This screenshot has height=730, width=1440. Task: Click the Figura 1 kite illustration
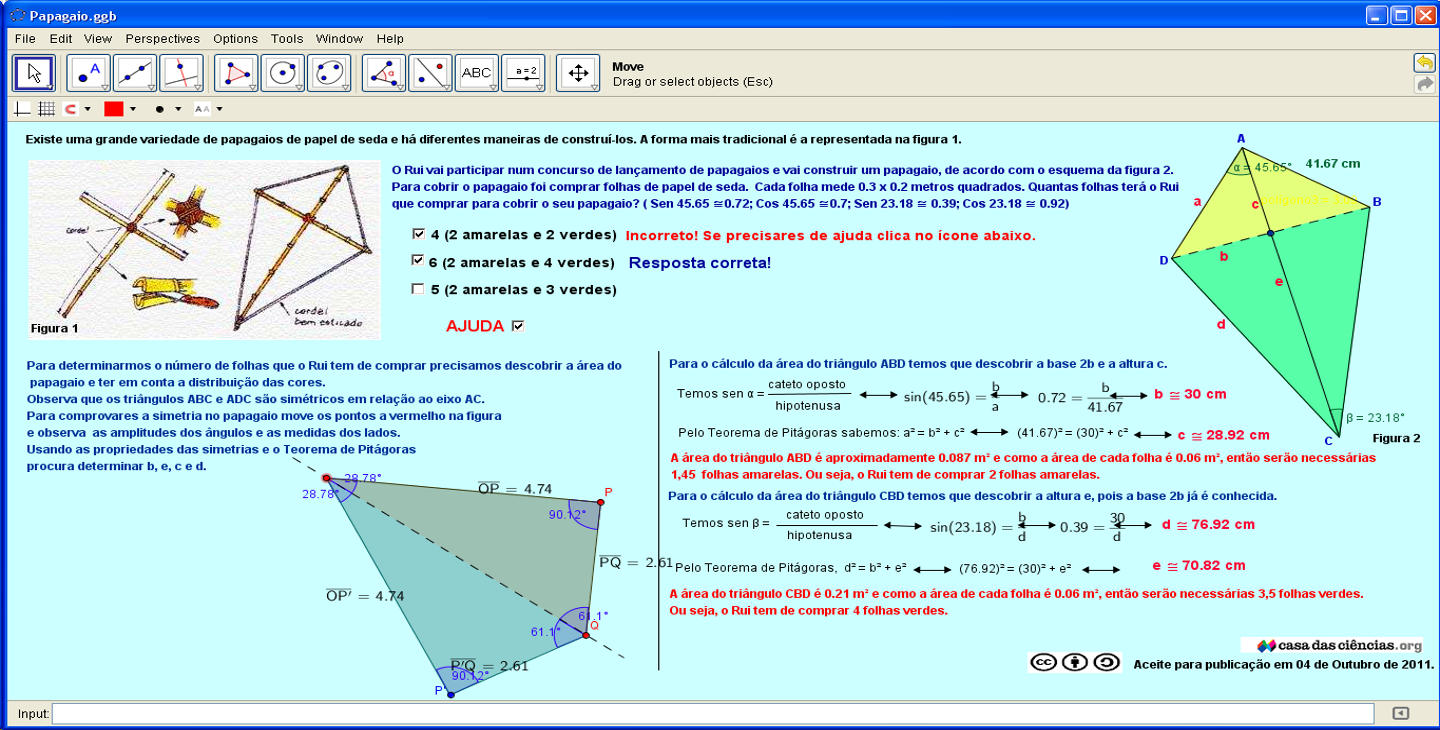click(205, 249)
